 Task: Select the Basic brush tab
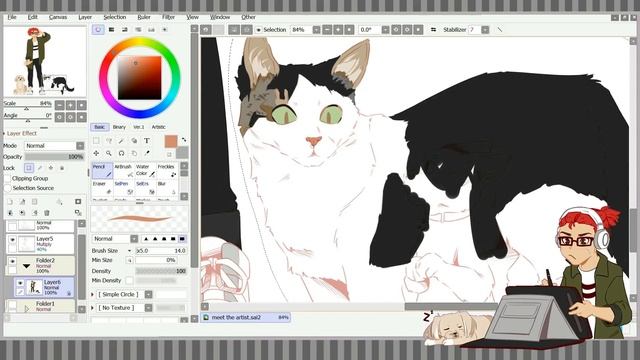pos(99,127)
